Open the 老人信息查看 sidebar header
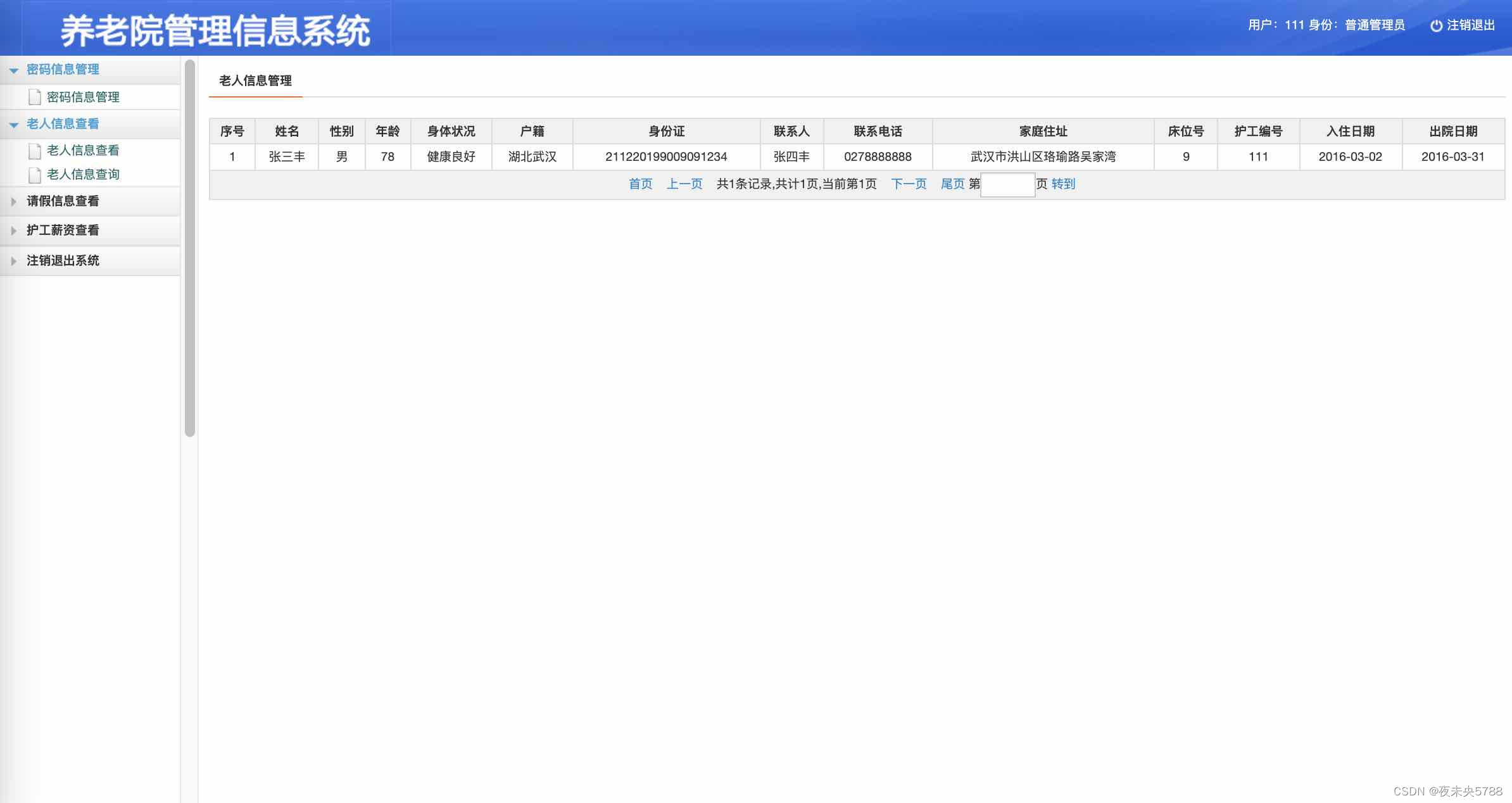 click(90, 124)
